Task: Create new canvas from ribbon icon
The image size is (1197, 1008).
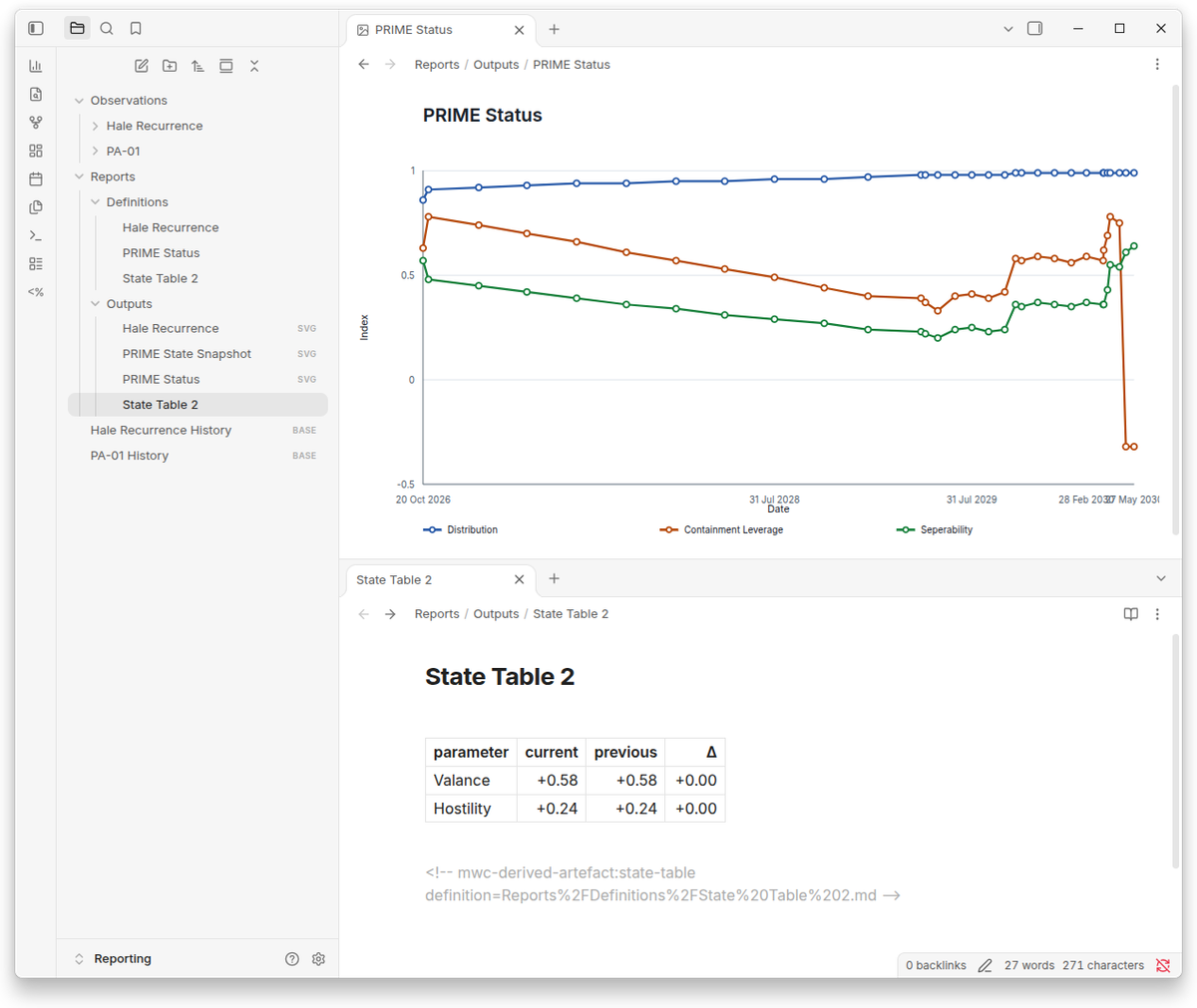Action: [36, 151]
